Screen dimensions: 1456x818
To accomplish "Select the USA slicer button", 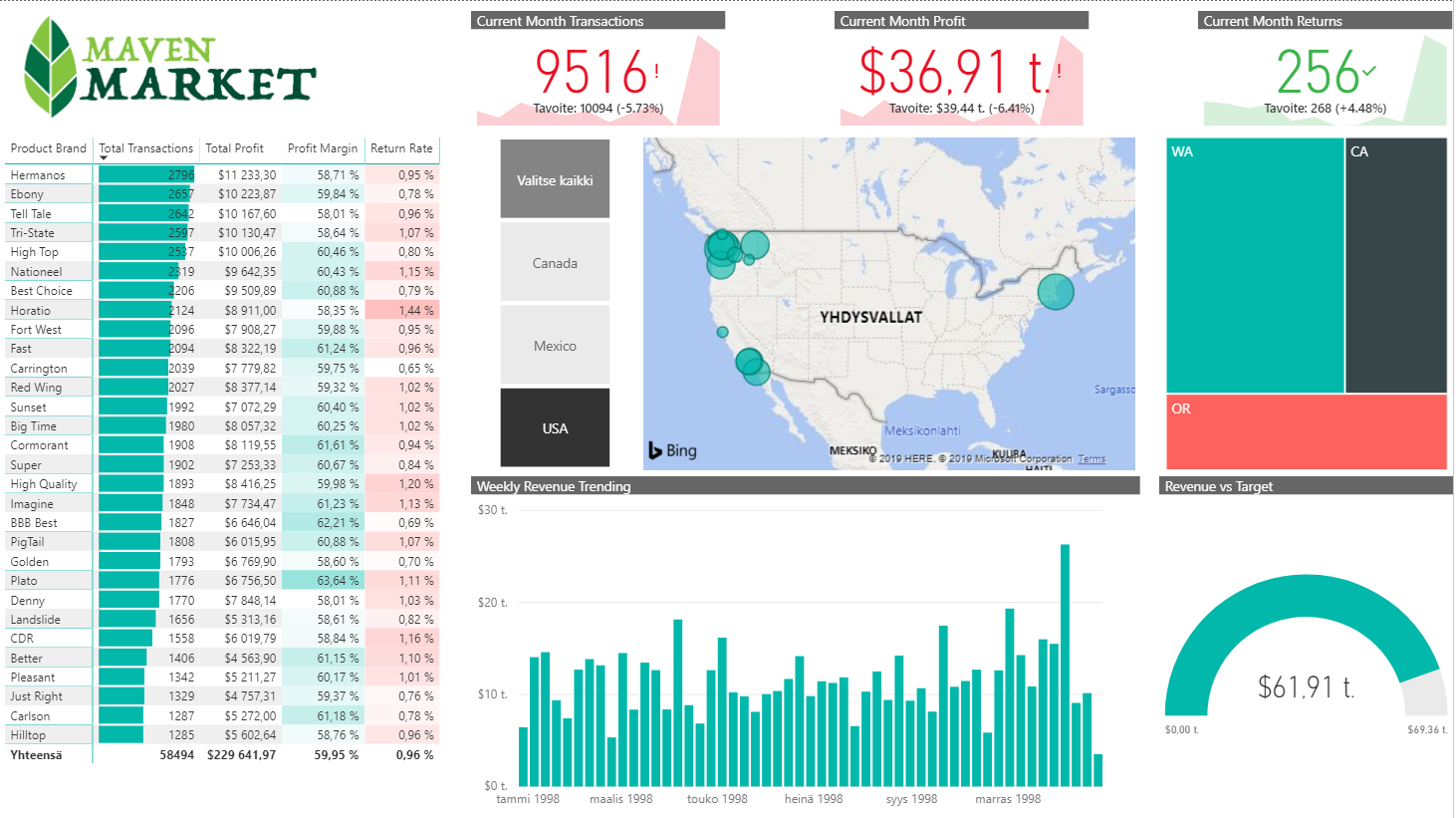I will click(555, 428).
